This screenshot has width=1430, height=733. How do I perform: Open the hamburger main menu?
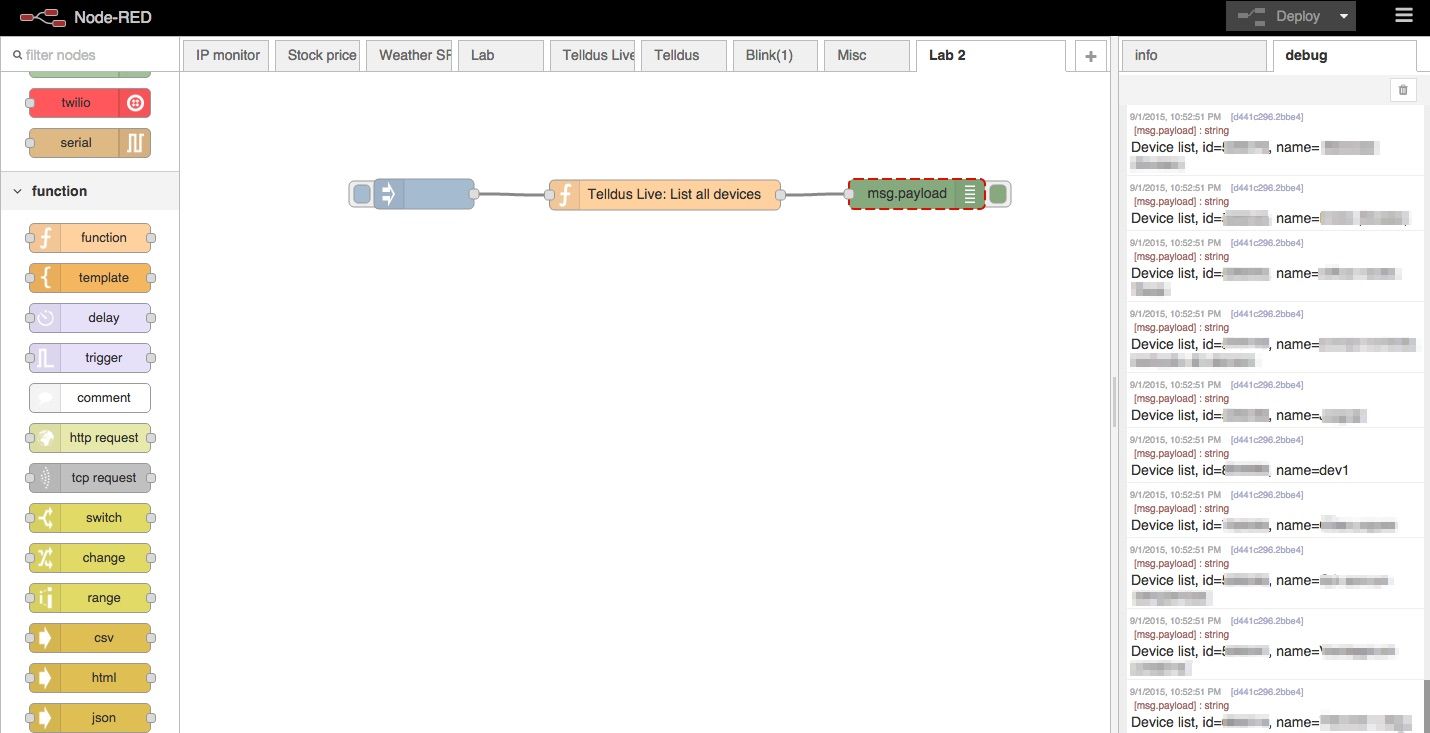(x=1404, y=16)
